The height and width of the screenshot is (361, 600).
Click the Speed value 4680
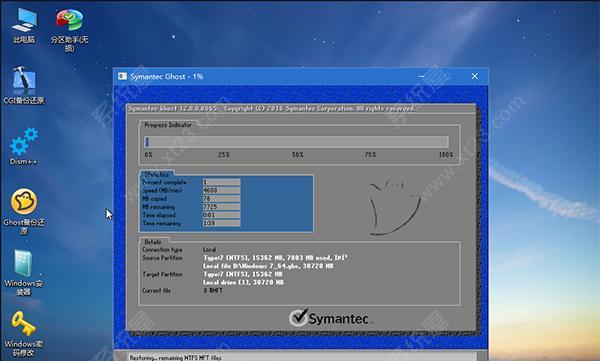(x=221, y=190)
